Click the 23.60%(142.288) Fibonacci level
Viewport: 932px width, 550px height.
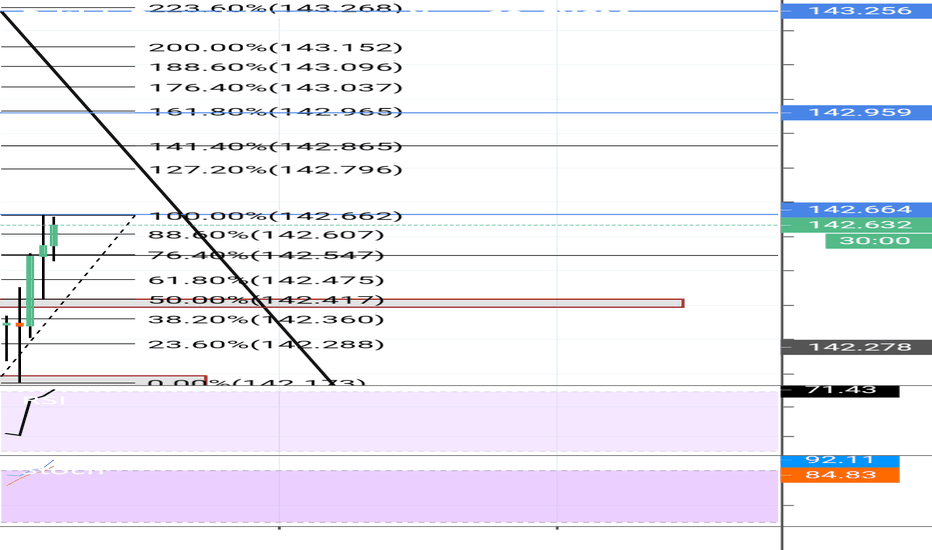[x=266, y=345]
